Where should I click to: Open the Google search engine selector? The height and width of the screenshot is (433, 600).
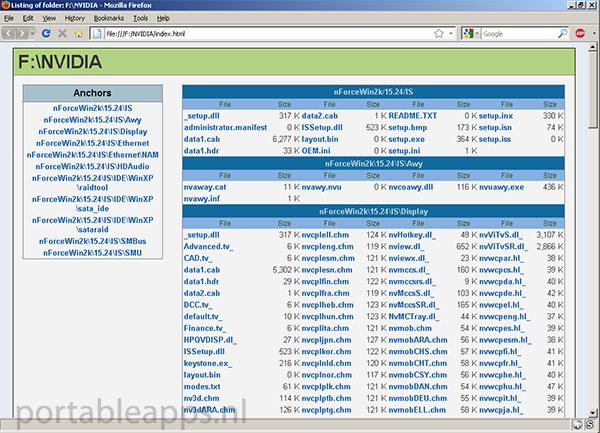click(x=471, y=34)
